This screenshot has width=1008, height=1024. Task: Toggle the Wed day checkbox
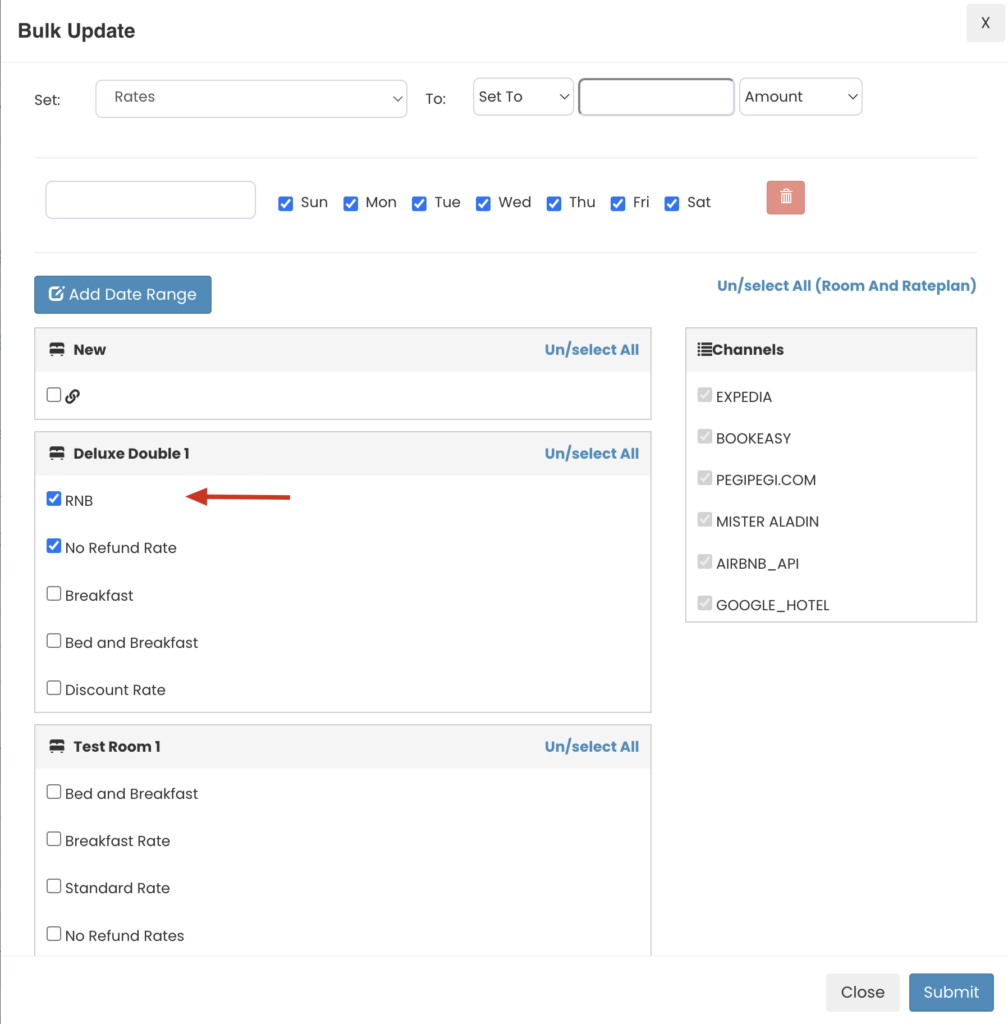pos(483,203)
